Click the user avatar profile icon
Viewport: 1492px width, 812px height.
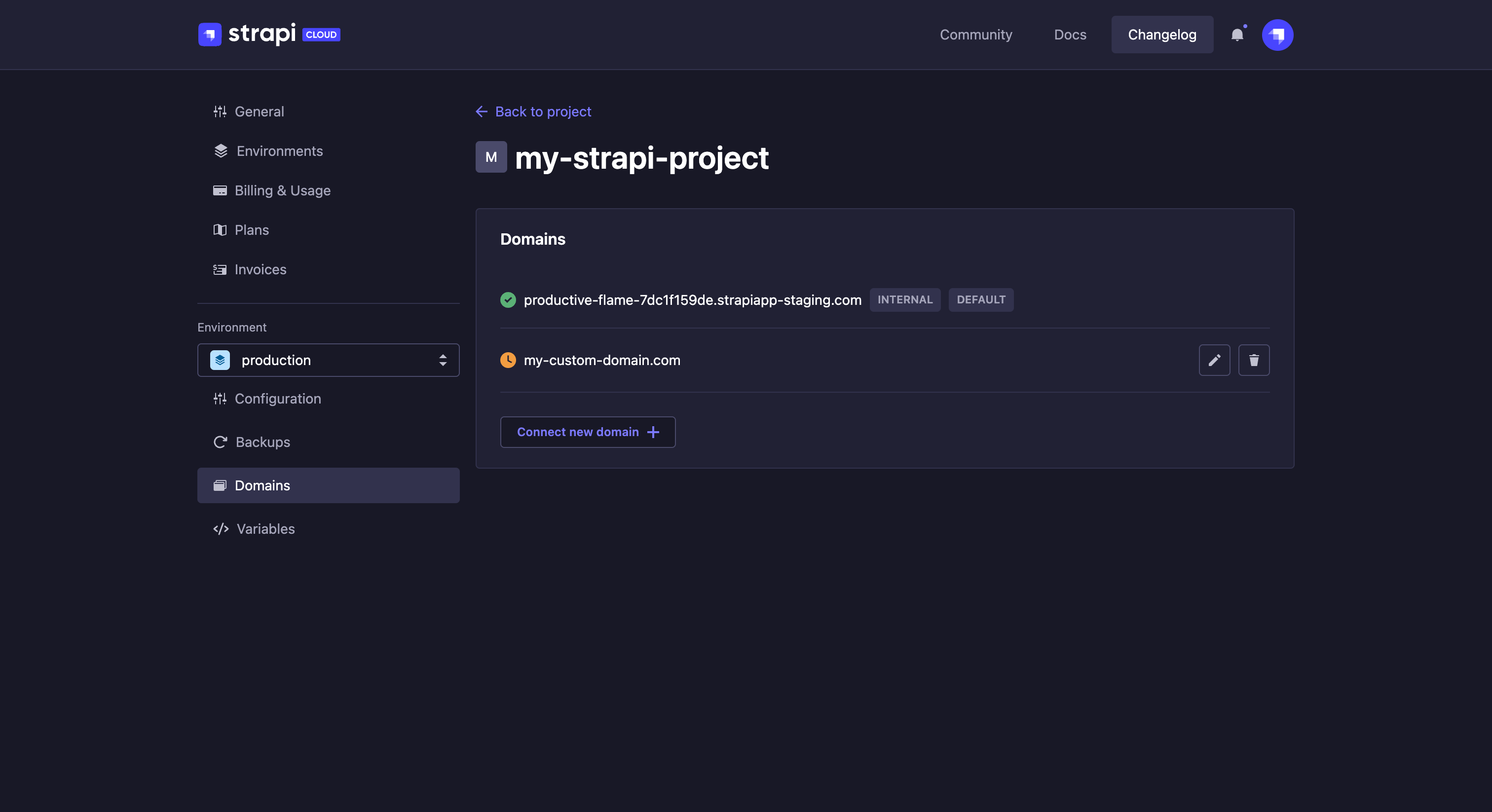tap(1278, 34)
